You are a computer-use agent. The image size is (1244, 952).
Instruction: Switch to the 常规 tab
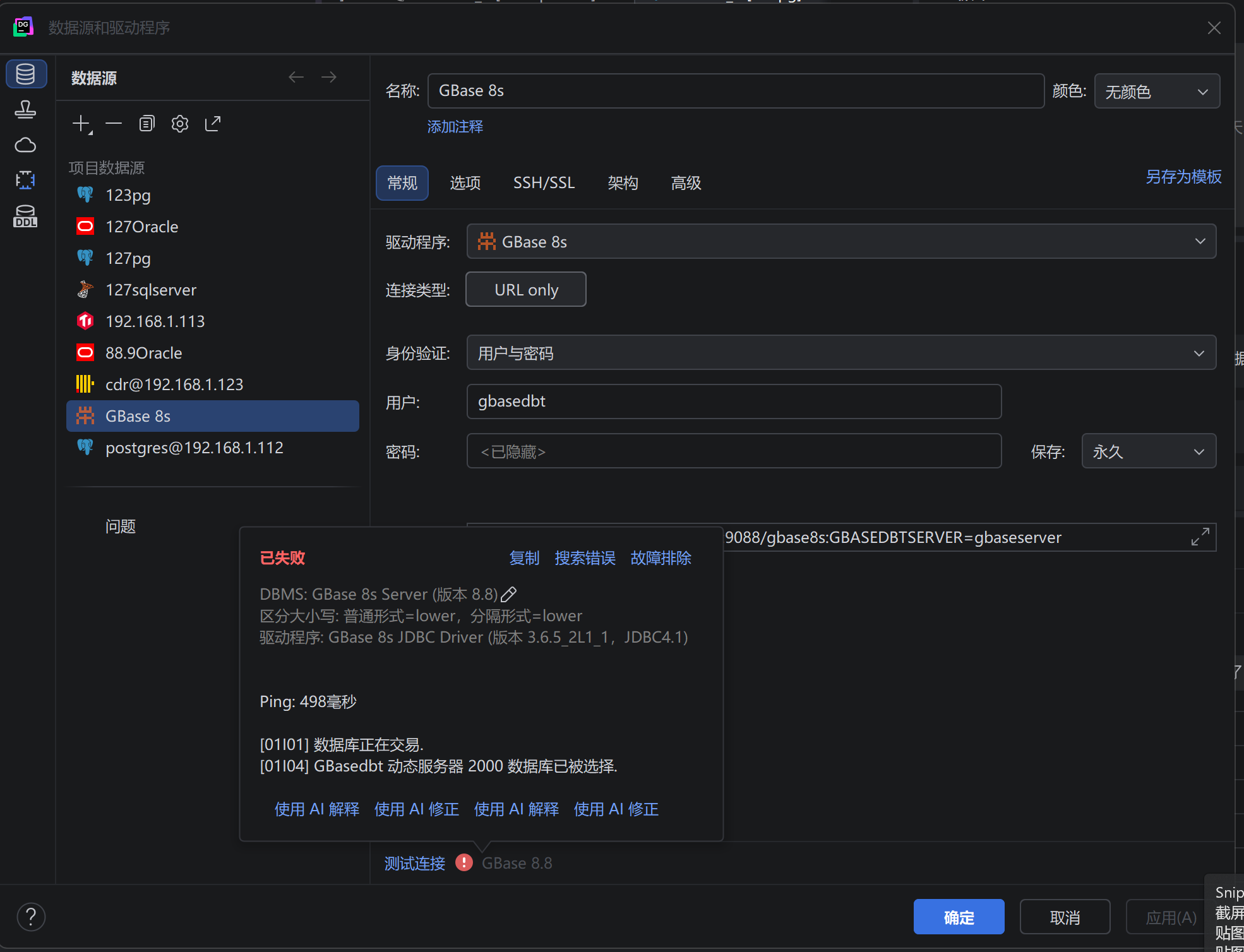point(402,183)
